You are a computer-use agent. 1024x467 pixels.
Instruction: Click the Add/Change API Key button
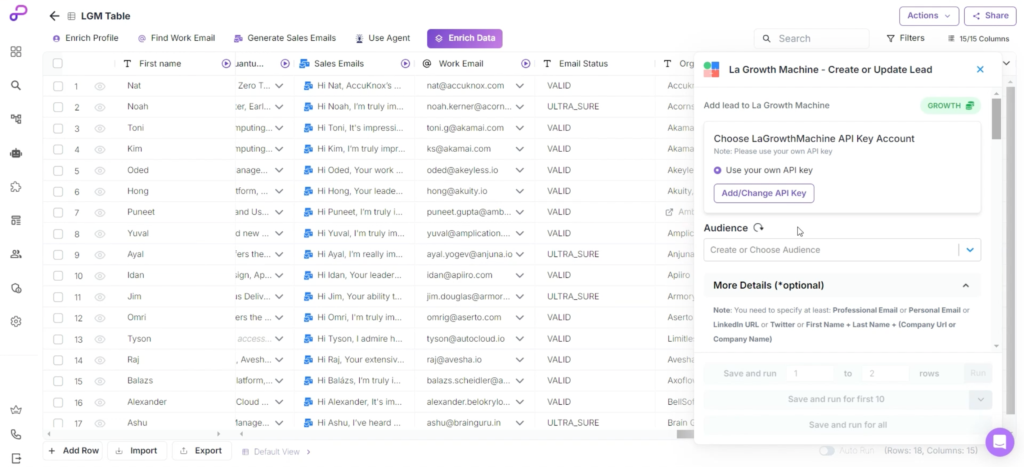click(764, 193)
